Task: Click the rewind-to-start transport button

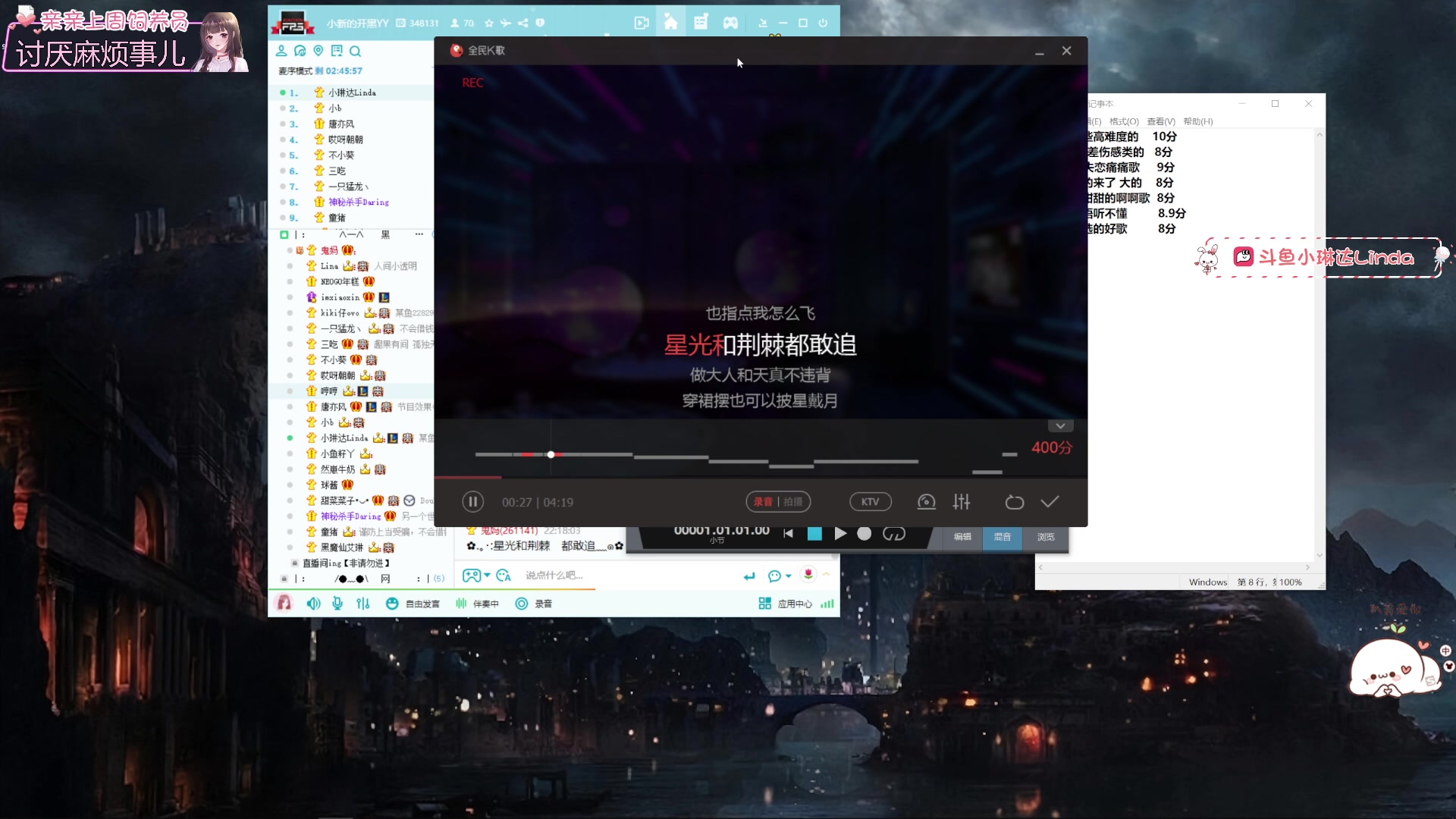Action: pos(789,534)
